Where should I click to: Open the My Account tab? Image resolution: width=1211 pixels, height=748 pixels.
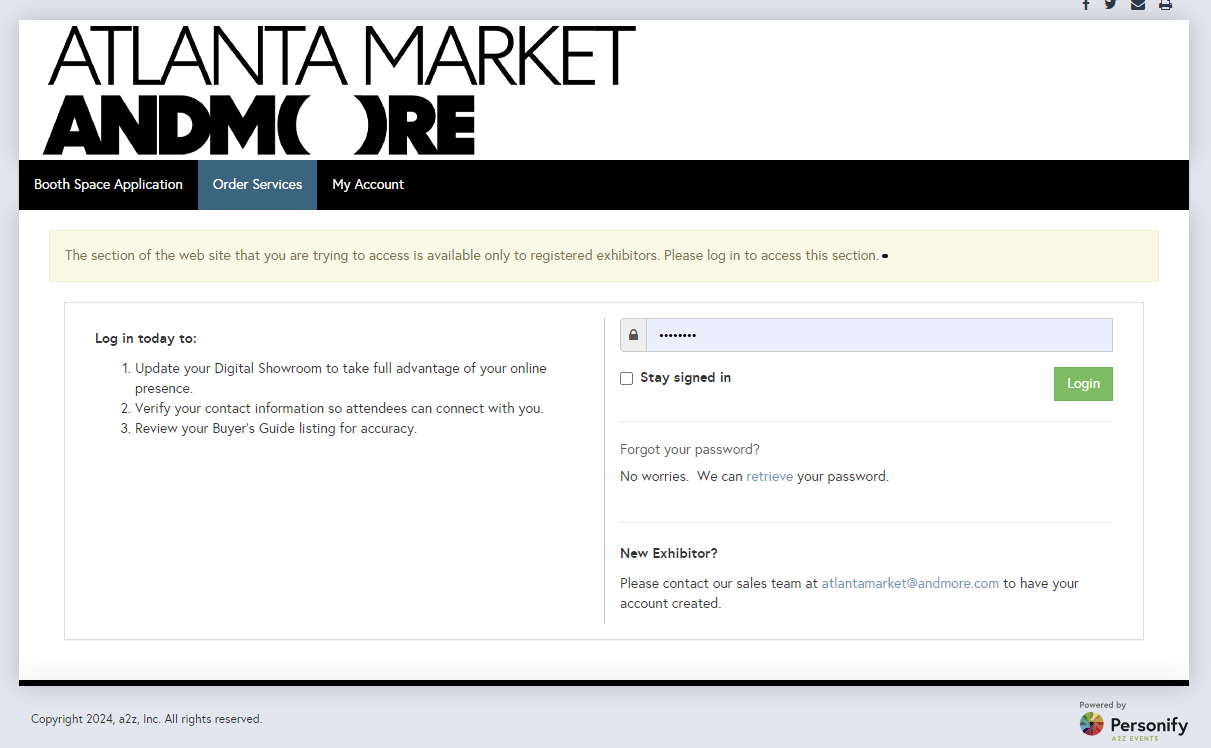368,185
